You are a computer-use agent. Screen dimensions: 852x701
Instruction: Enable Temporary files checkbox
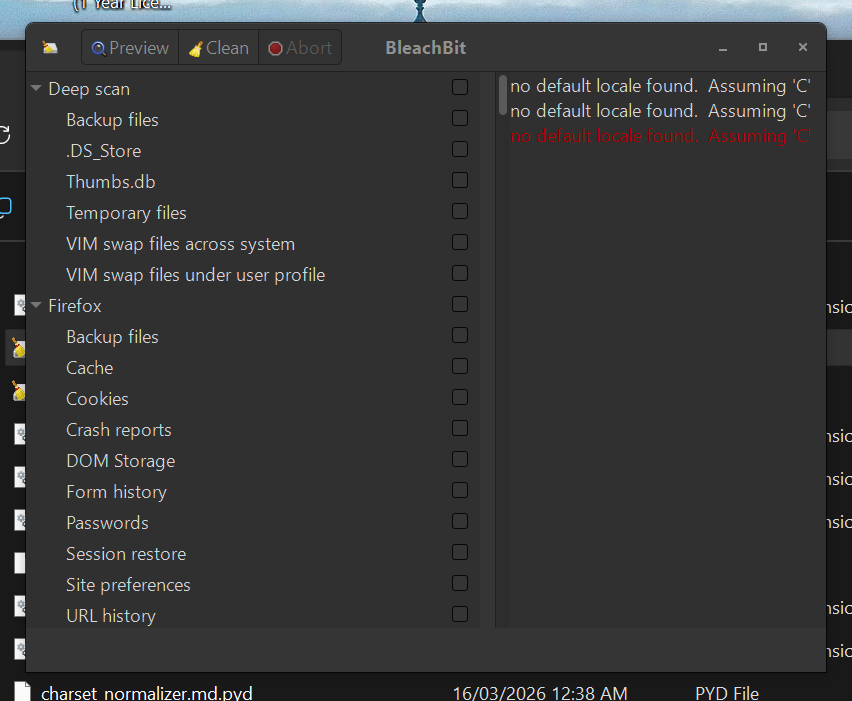tap(460, 211)
